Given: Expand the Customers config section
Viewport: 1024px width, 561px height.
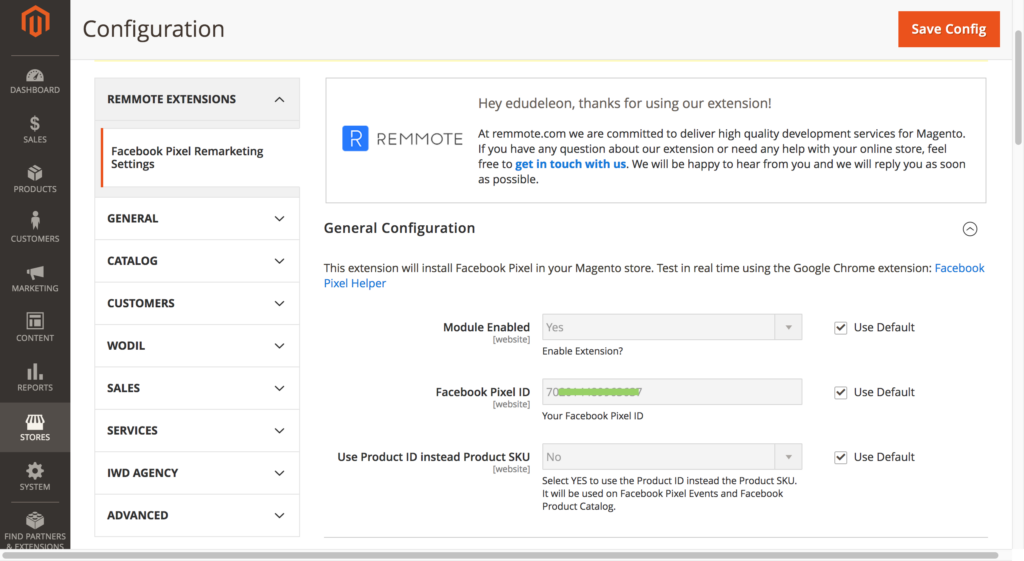Looking at the screenshot, I should point(197,303).
